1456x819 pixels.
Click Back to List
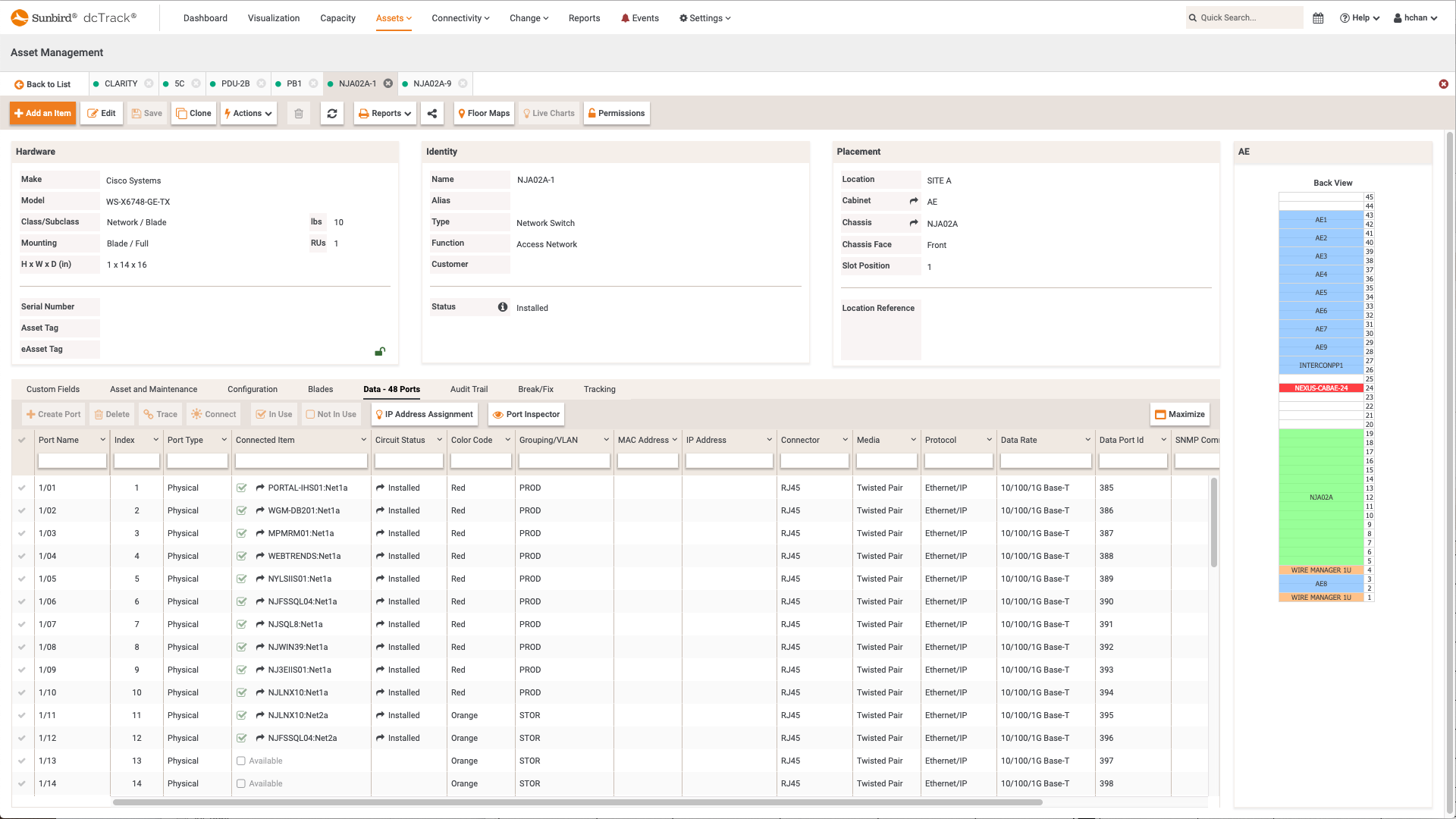coord(42,84)
